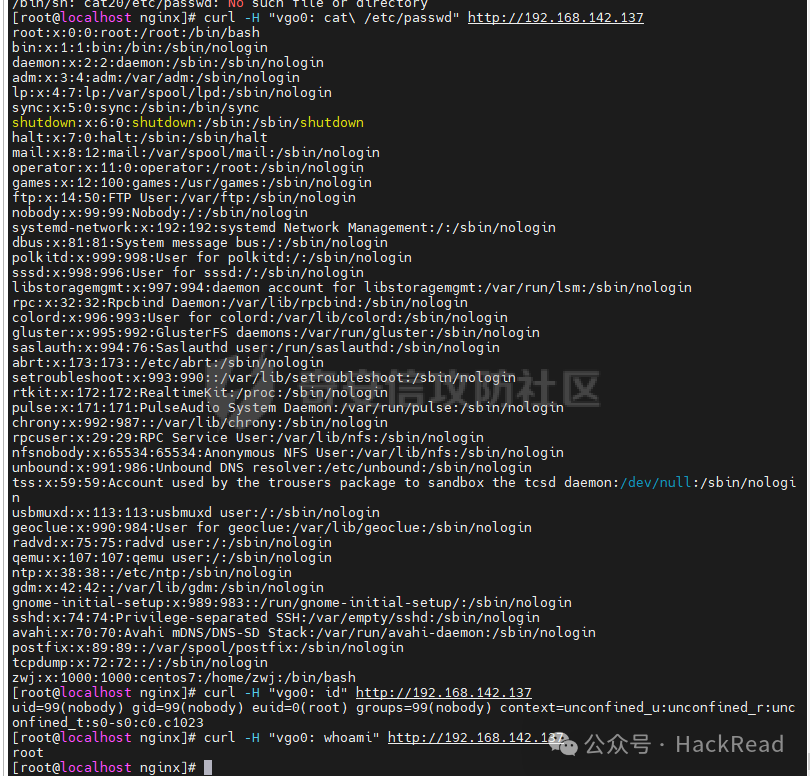This screenshot has height=776, width=810.
Task: Open the URL in the cat /etc/passwd curl command
Action: [556, 18]
